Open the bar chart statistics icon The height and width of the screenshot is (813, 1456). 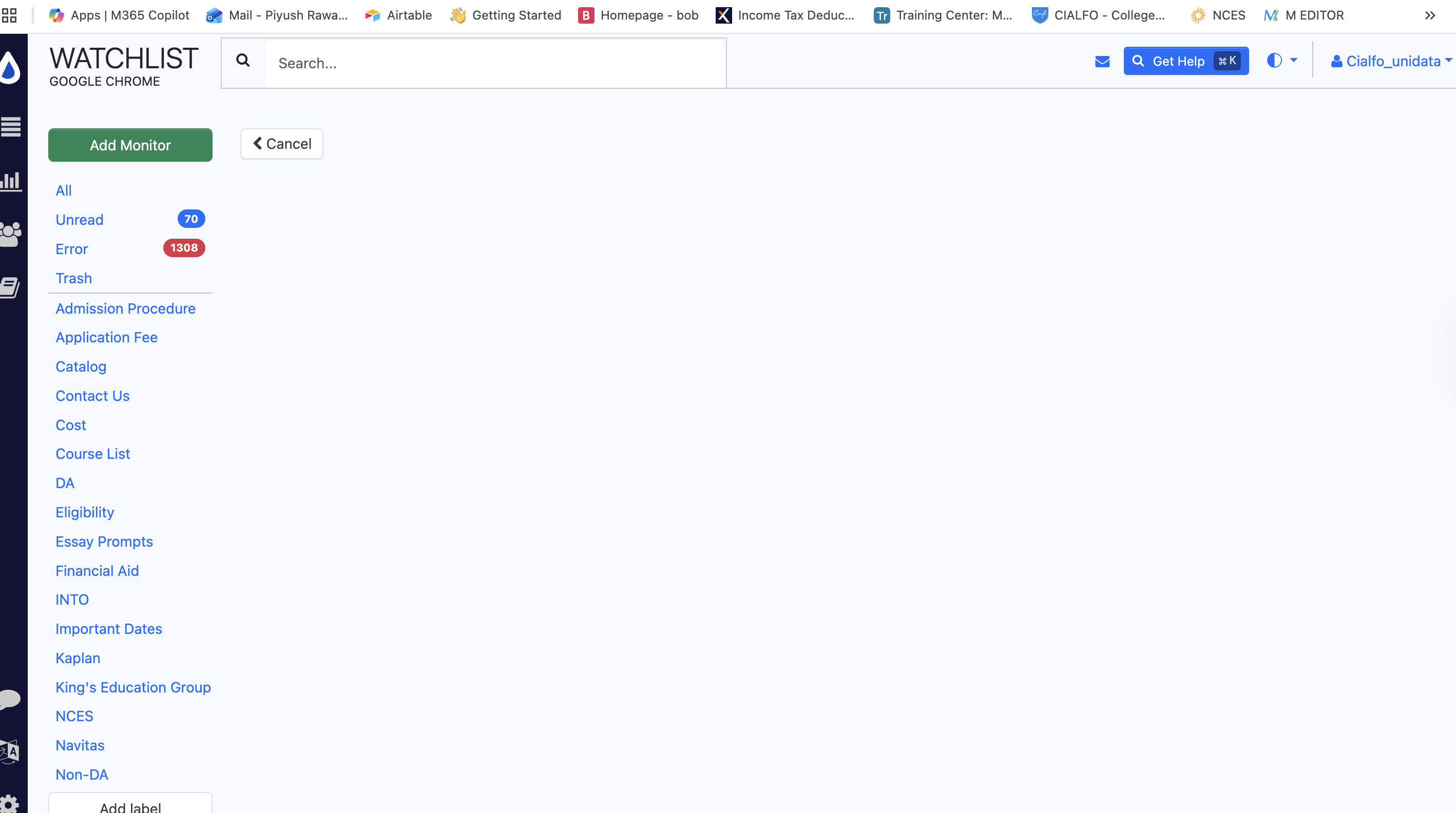coord(11,181)
